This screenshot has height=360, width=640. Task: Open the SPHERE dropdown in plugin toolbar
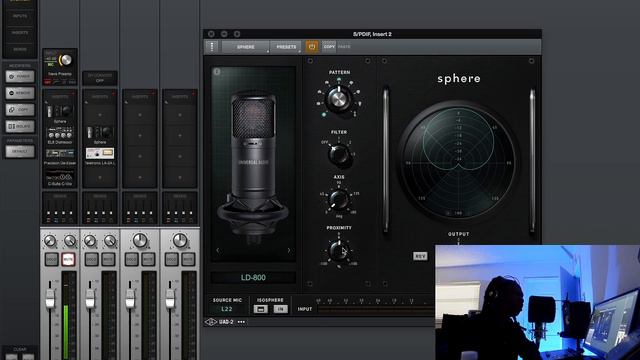(x=246, y=47)
